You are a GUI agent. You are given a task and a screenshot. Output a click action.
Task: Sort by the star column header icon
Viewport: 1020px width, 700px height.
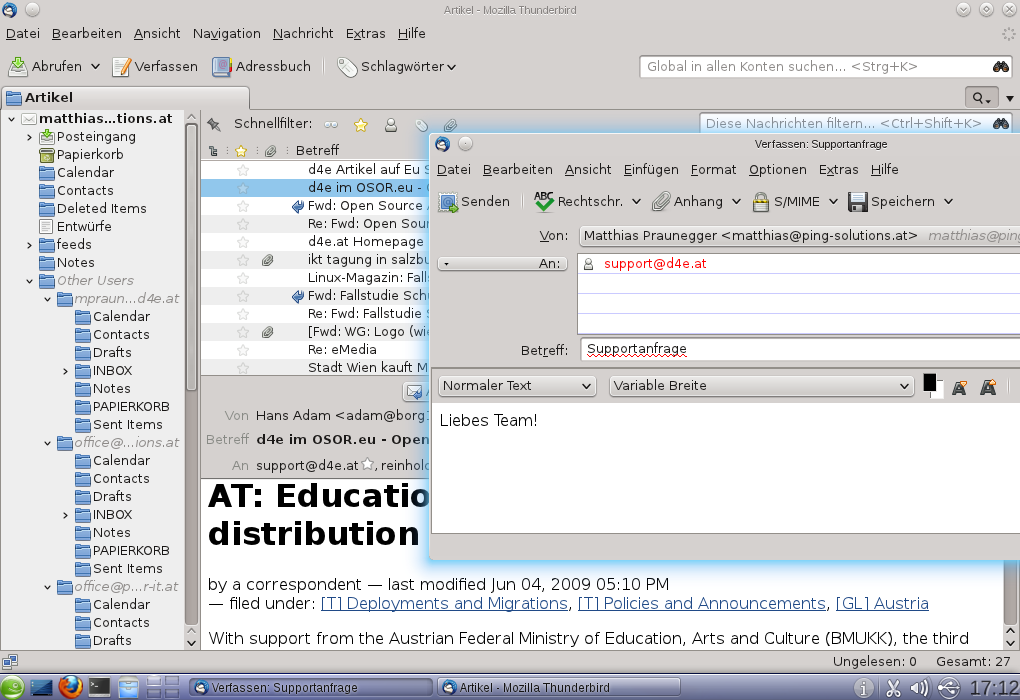point(241,151)
